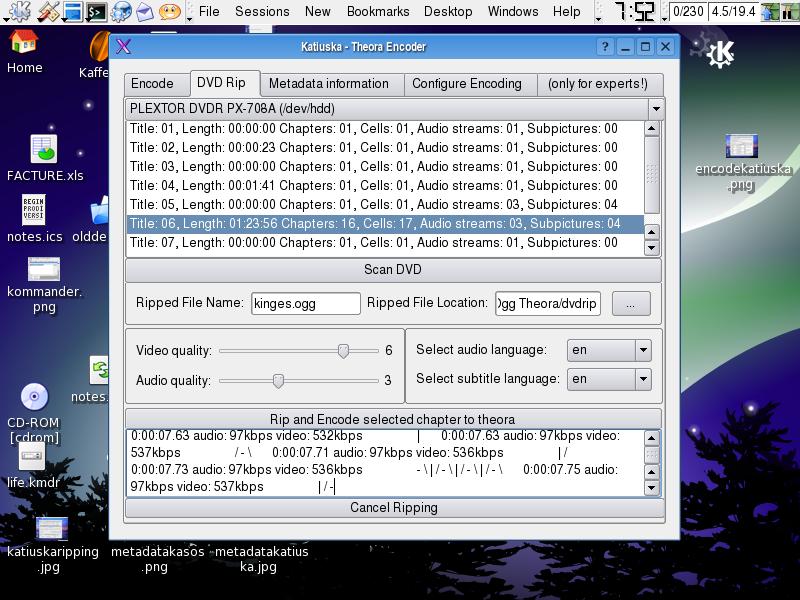800x600 pixels.
Task: Open metadatakasos.png desktop file
Action: pos(158,558)
